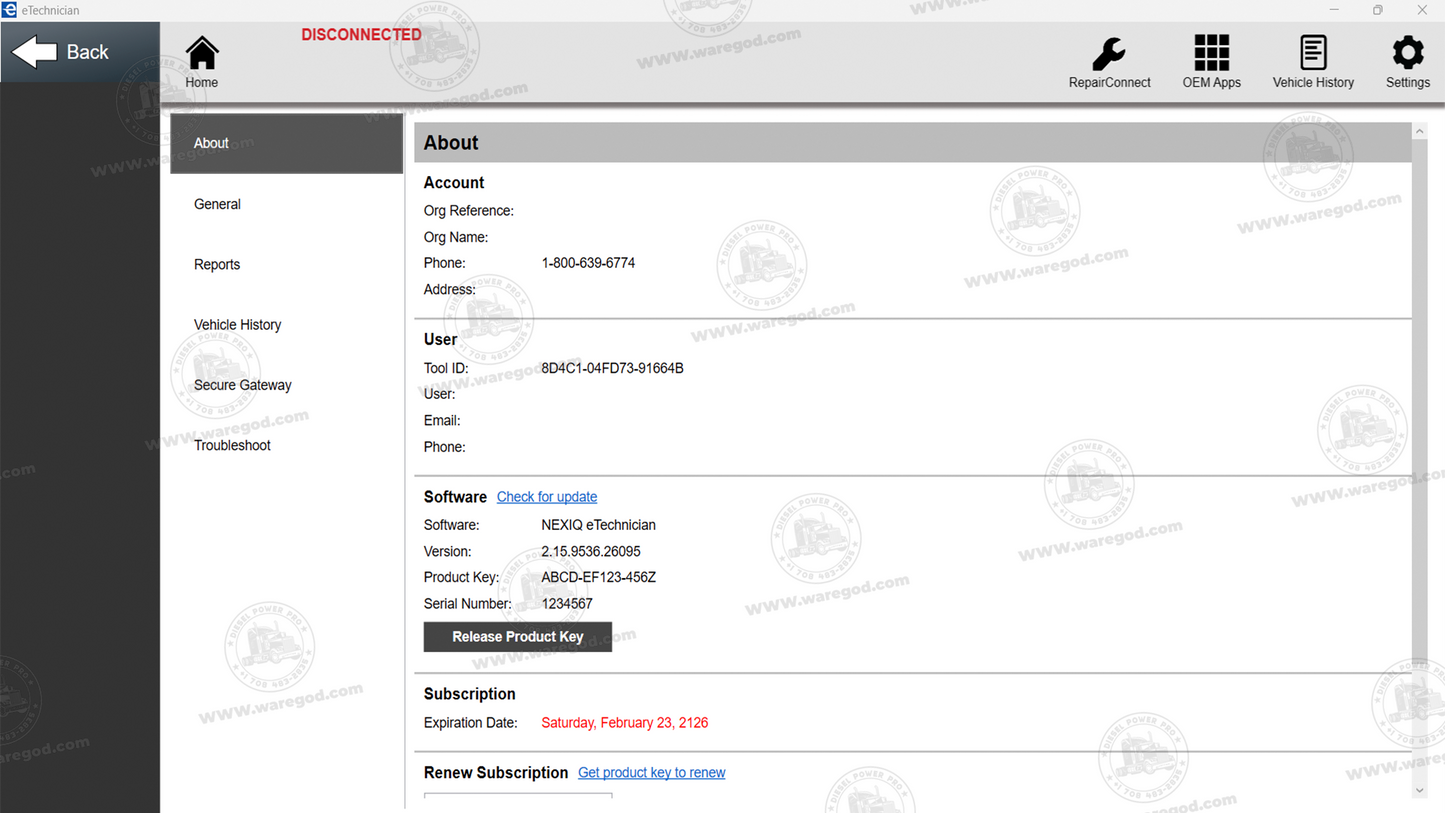
Task: Switch to the Reports section
Action: point(217,264)
